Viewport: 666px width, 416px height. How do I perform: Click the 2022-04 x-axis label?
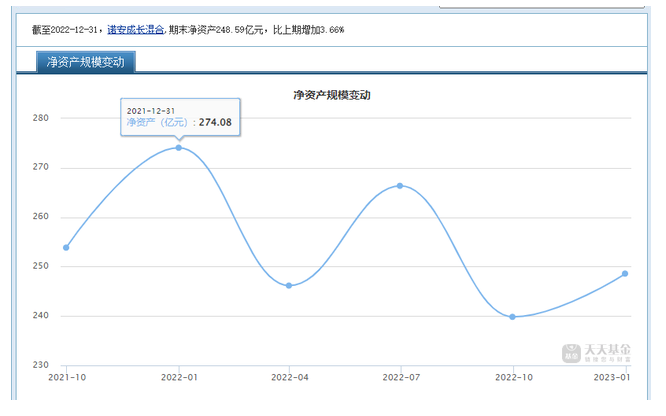(290, 377)
